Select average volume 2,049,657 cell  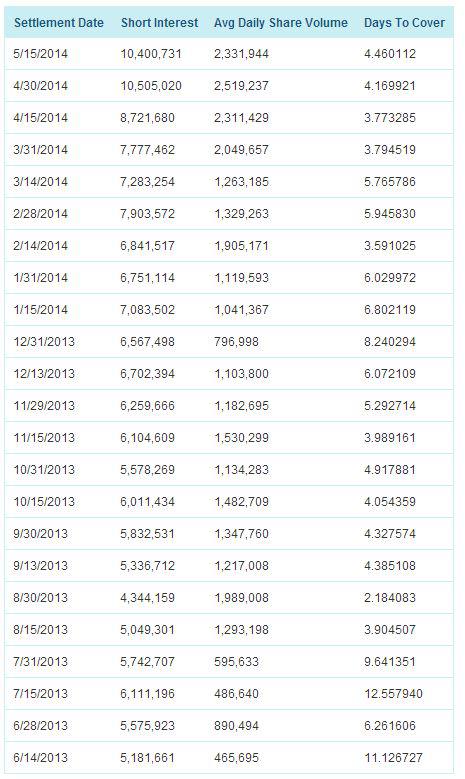pyautogui.click(x=241, y=150)
